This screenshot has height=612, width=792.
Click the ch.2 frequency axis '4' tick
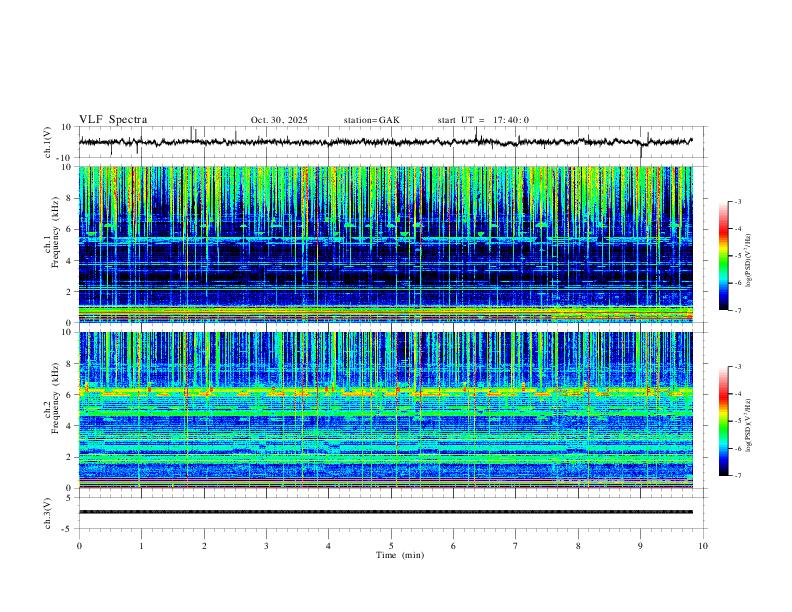click(x=69, y=426)
